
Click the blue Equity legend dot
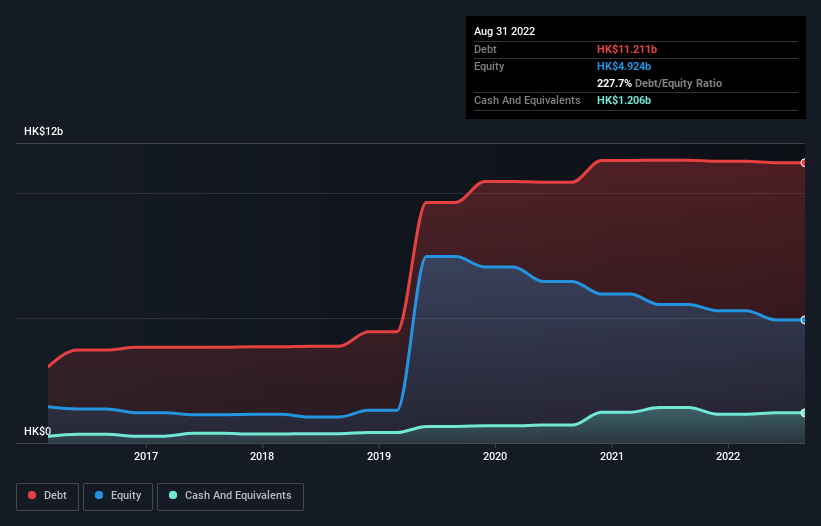tap(99, 495)
